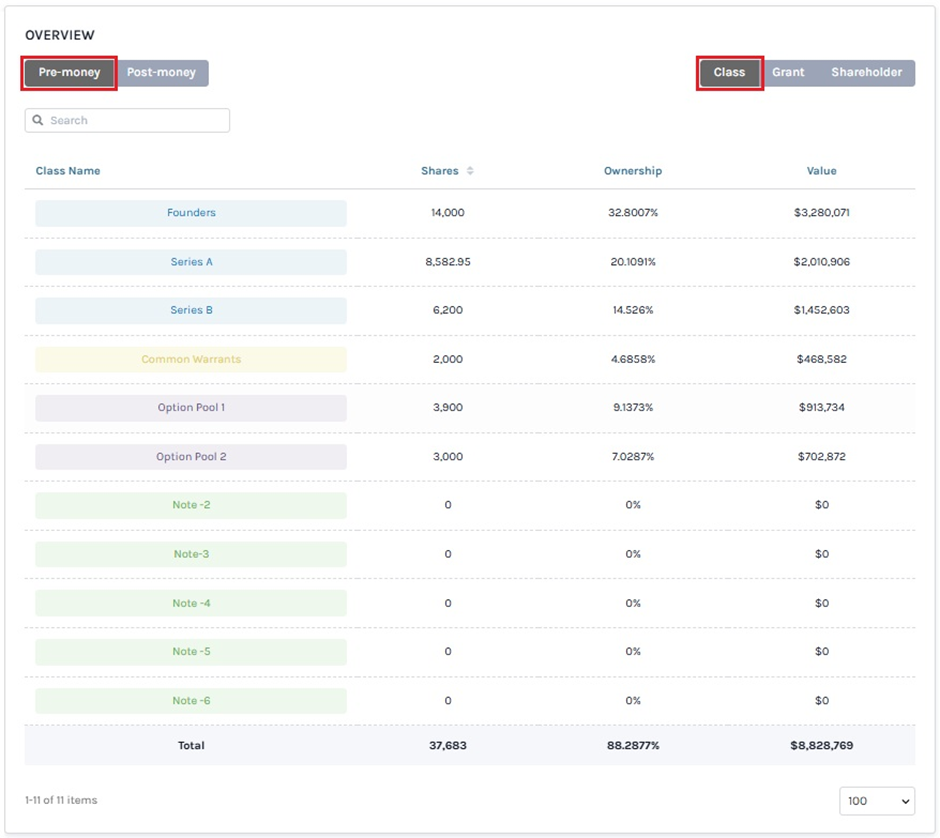Click the search magnifier icon
Viewport: 940px width, 838px height.
tap(38, 121)
